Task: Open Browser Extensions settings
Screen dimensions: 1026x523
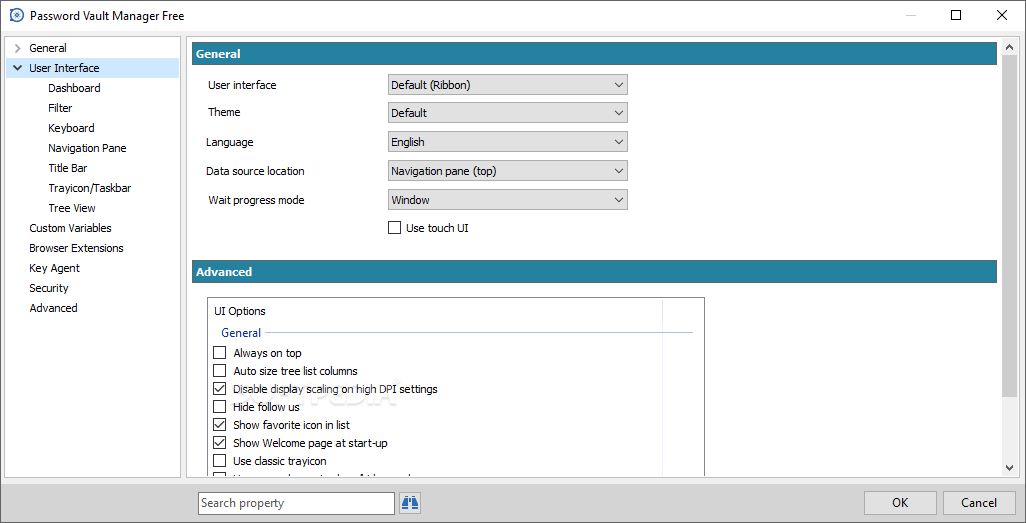Action: coord(76,247)
